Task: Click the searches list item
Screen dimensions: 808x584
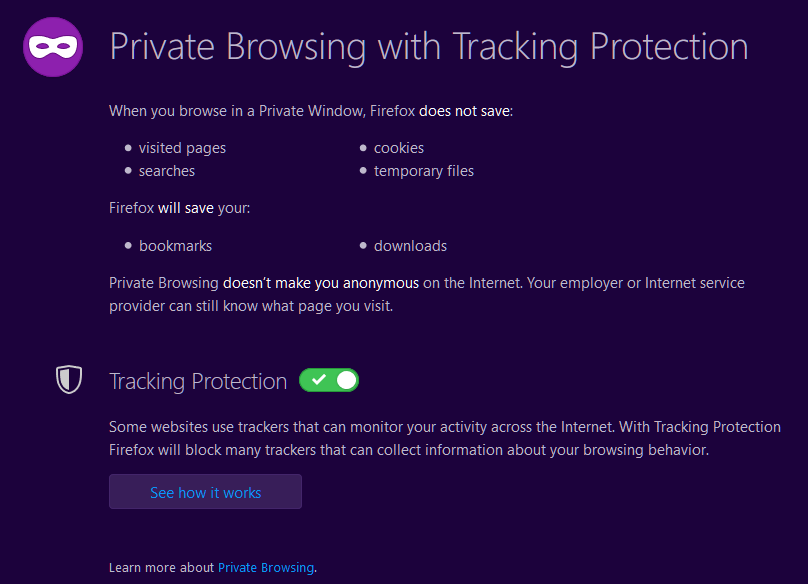Action: (166, 171)
